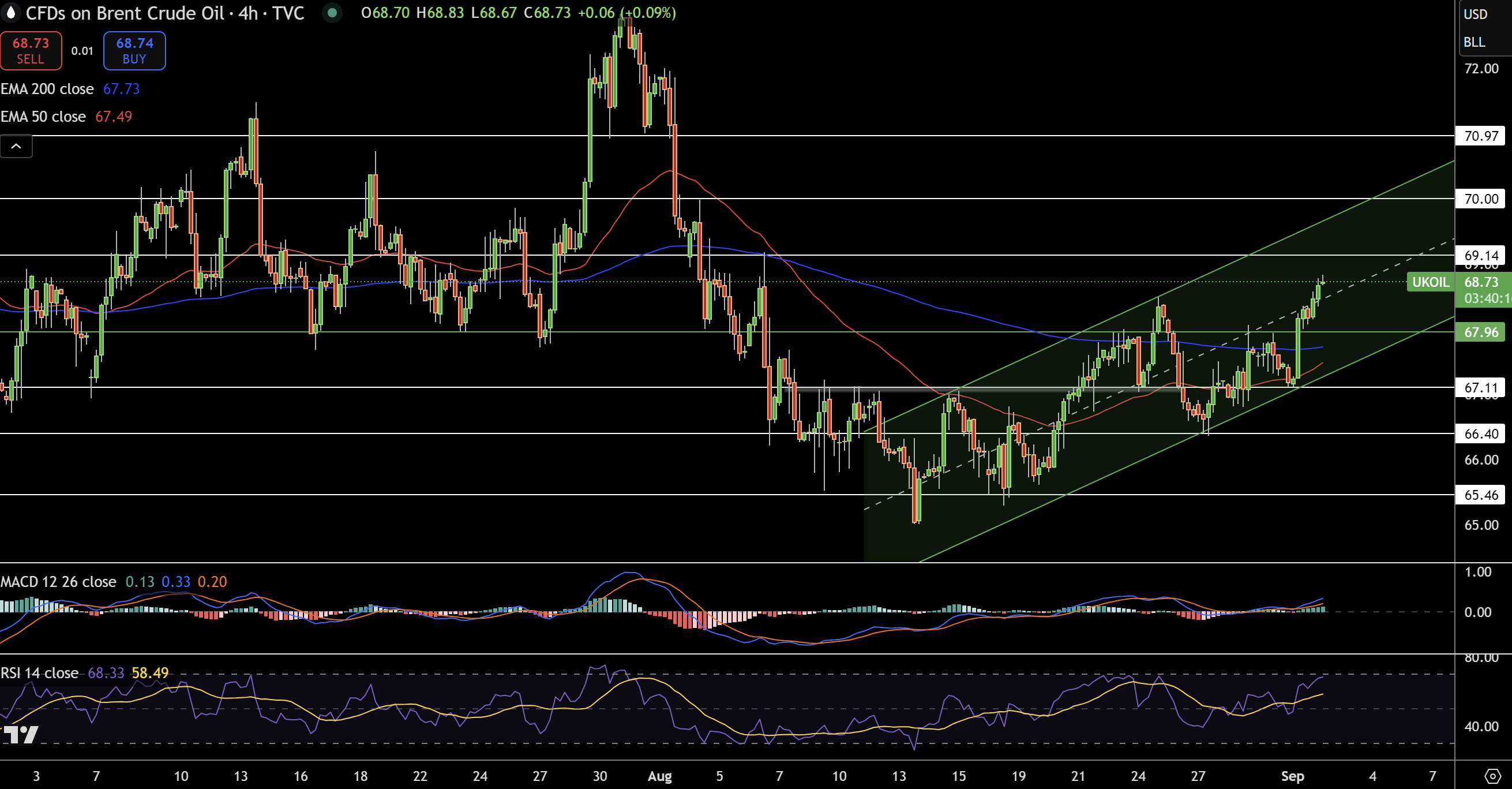Click the TradingView logo watermark
The image size is (1512, 789).
point(21,734)
